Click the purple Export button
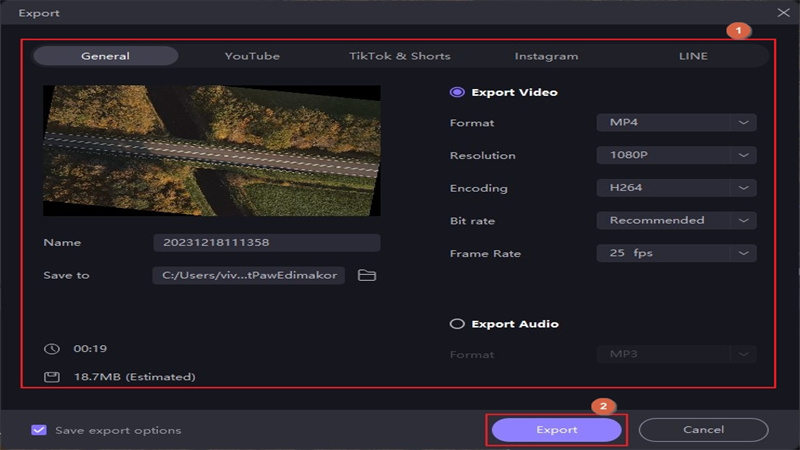The width and height of the screenshot is (800, 450). 557,430
